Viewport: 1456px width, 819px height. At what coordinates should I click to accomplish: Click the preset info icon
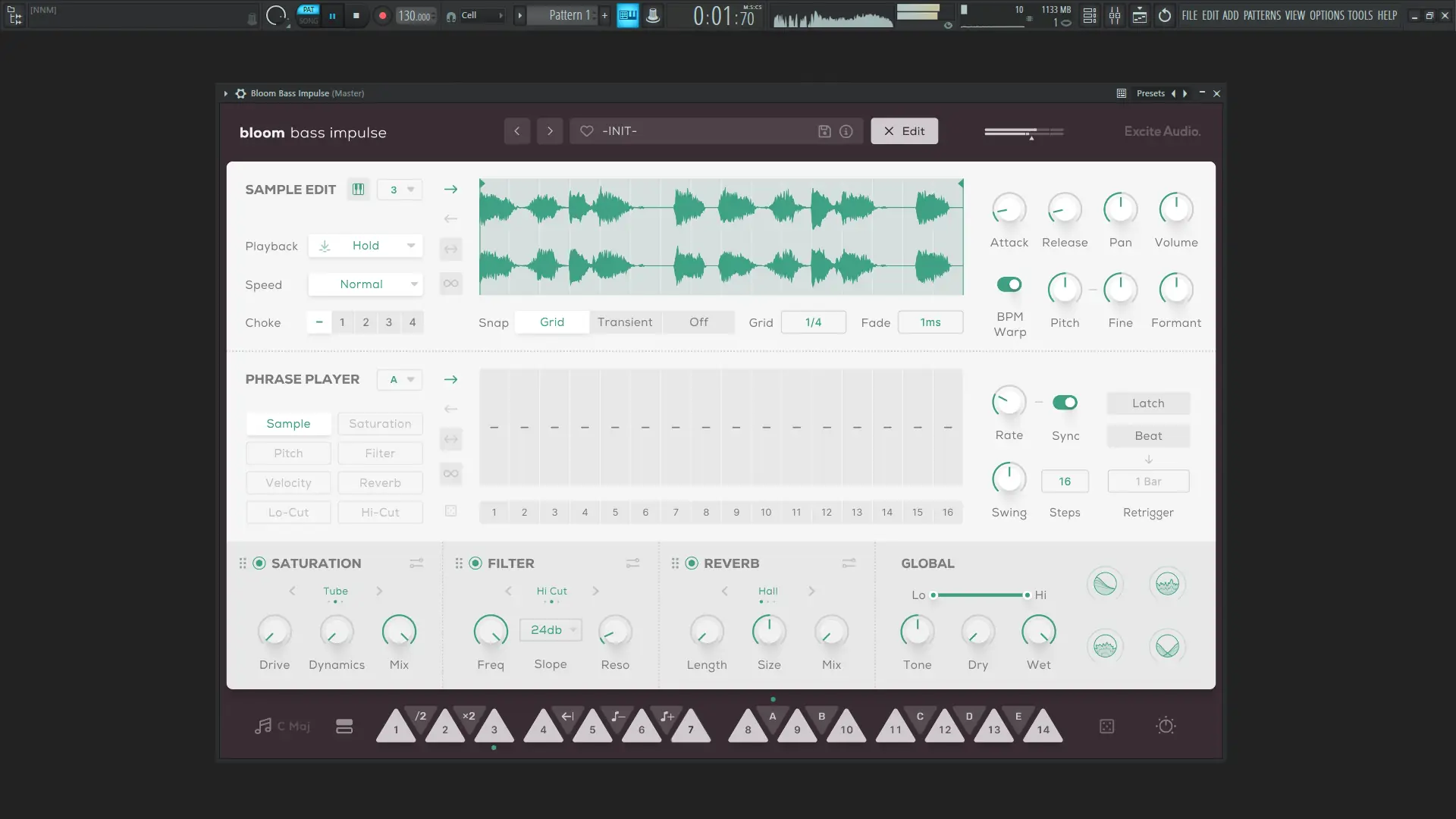click(846, 131)
